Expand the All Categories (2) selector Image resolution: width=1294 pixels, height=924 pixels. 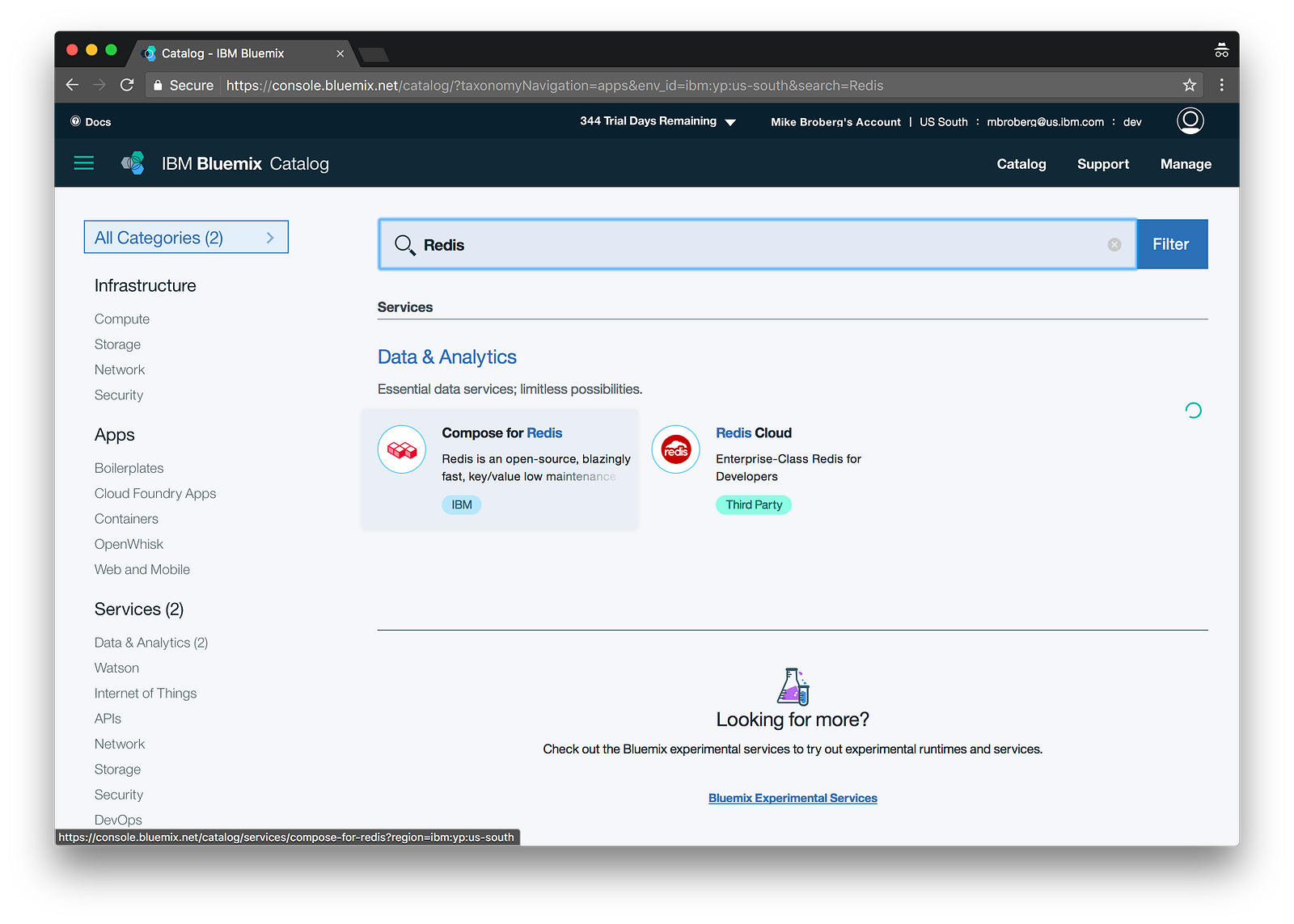(186, 237)
